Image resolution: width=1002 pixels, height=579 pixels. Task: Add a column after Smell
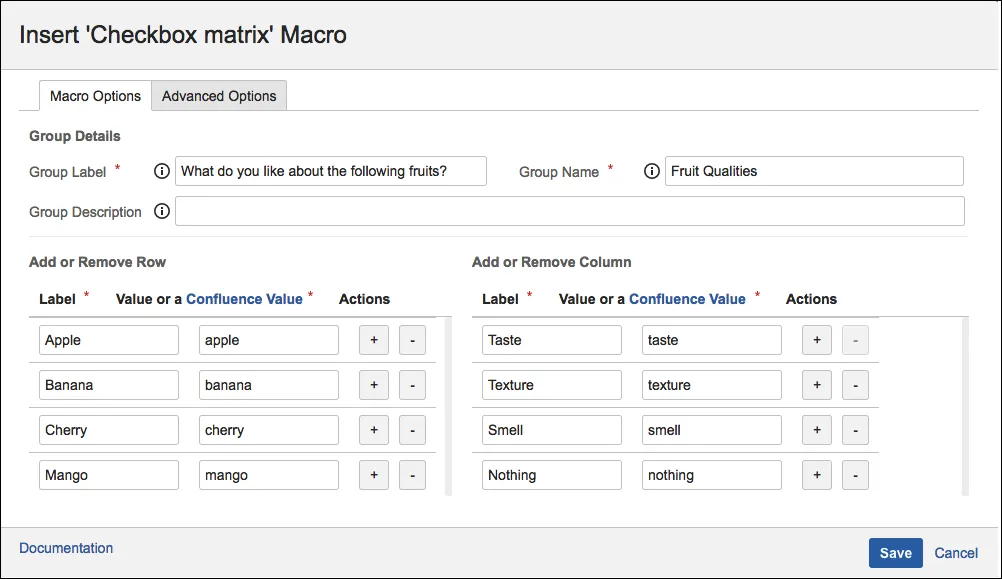pos(817,430)
